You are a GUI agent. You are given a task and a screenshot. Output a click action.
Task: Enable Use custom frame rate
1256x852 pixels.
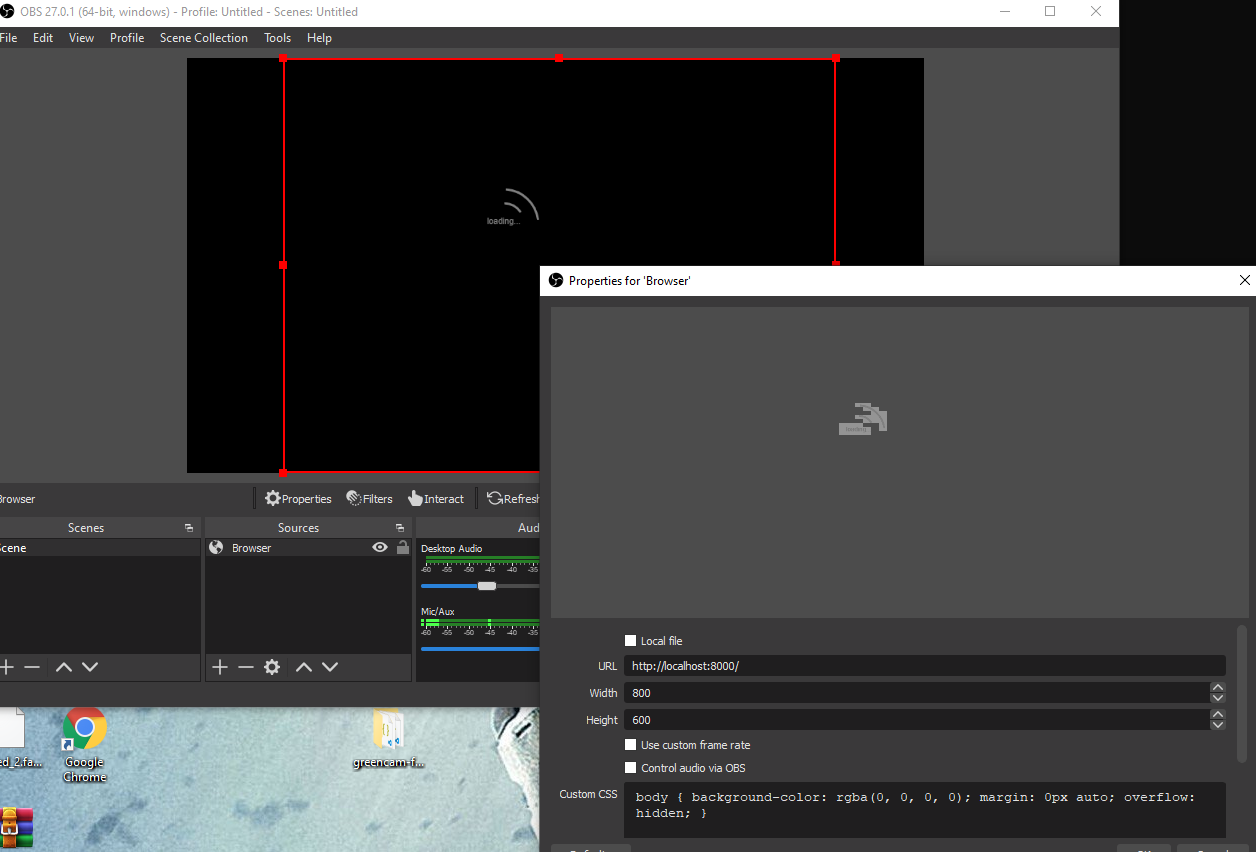pos(631,745)
